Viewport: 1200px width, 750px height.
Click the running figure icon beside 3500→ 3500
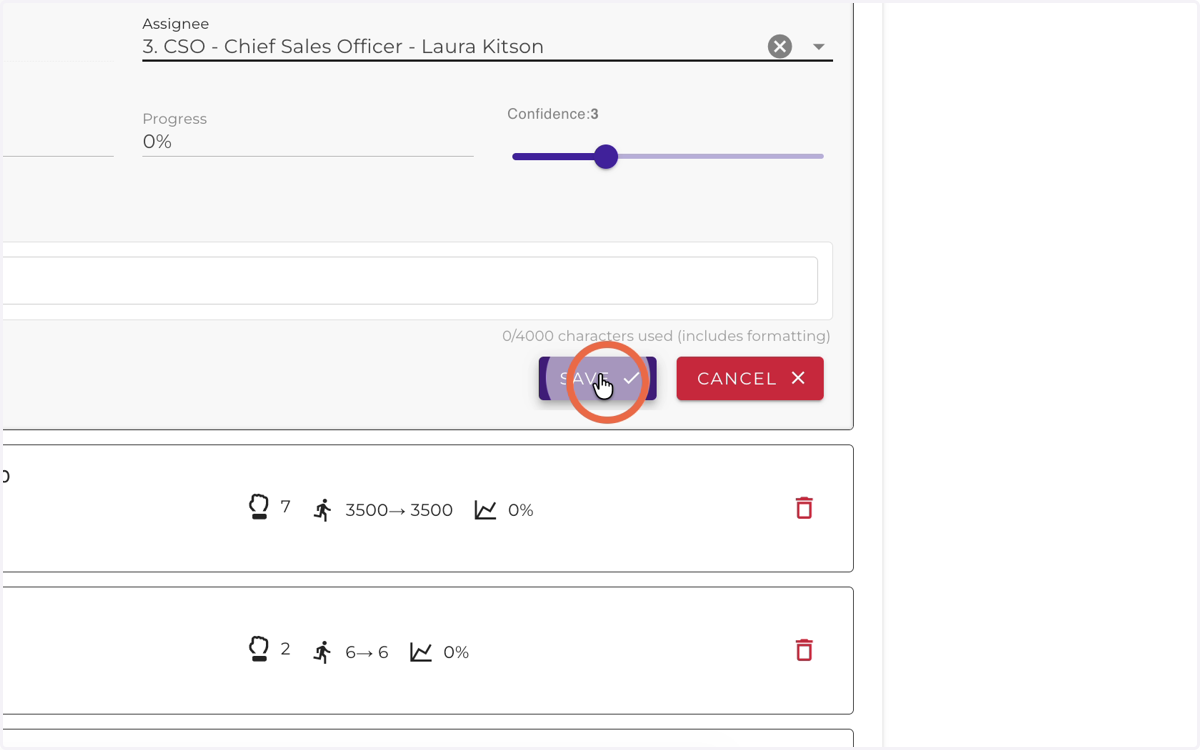[x=322, y=510]
